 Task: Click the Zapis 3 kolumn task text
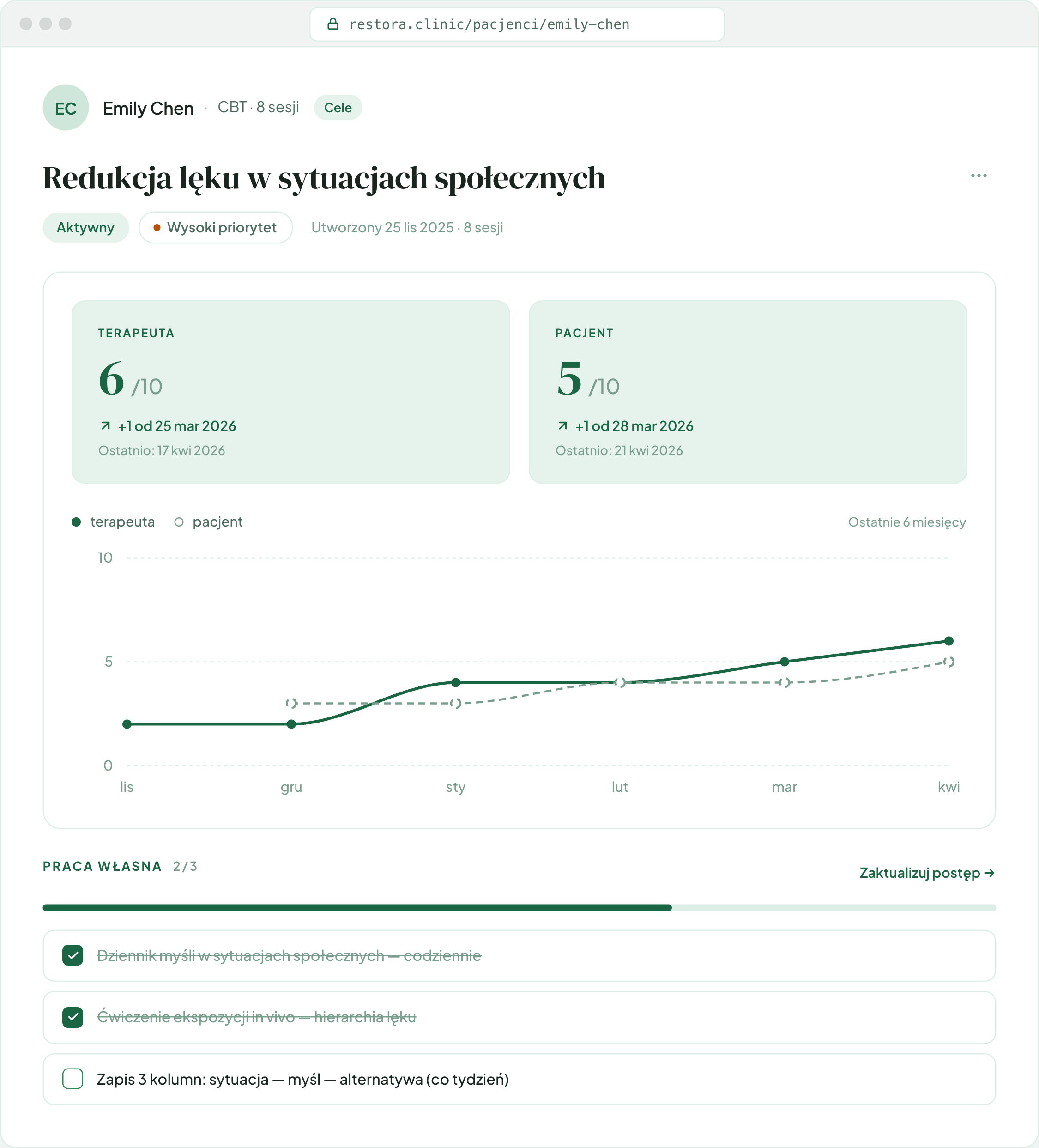point(303,1079)
